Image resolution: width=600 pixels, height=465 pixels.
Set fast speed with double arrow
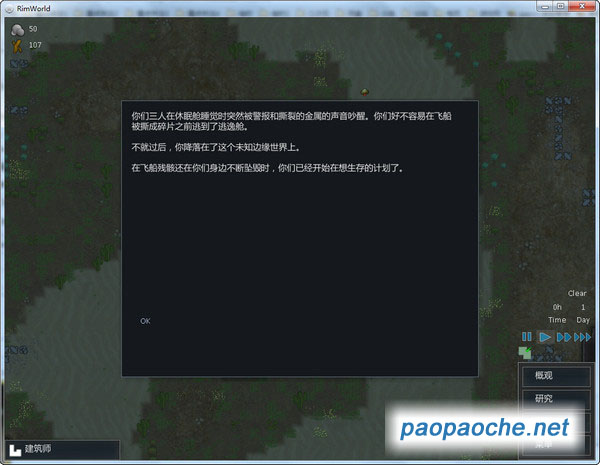564,337
